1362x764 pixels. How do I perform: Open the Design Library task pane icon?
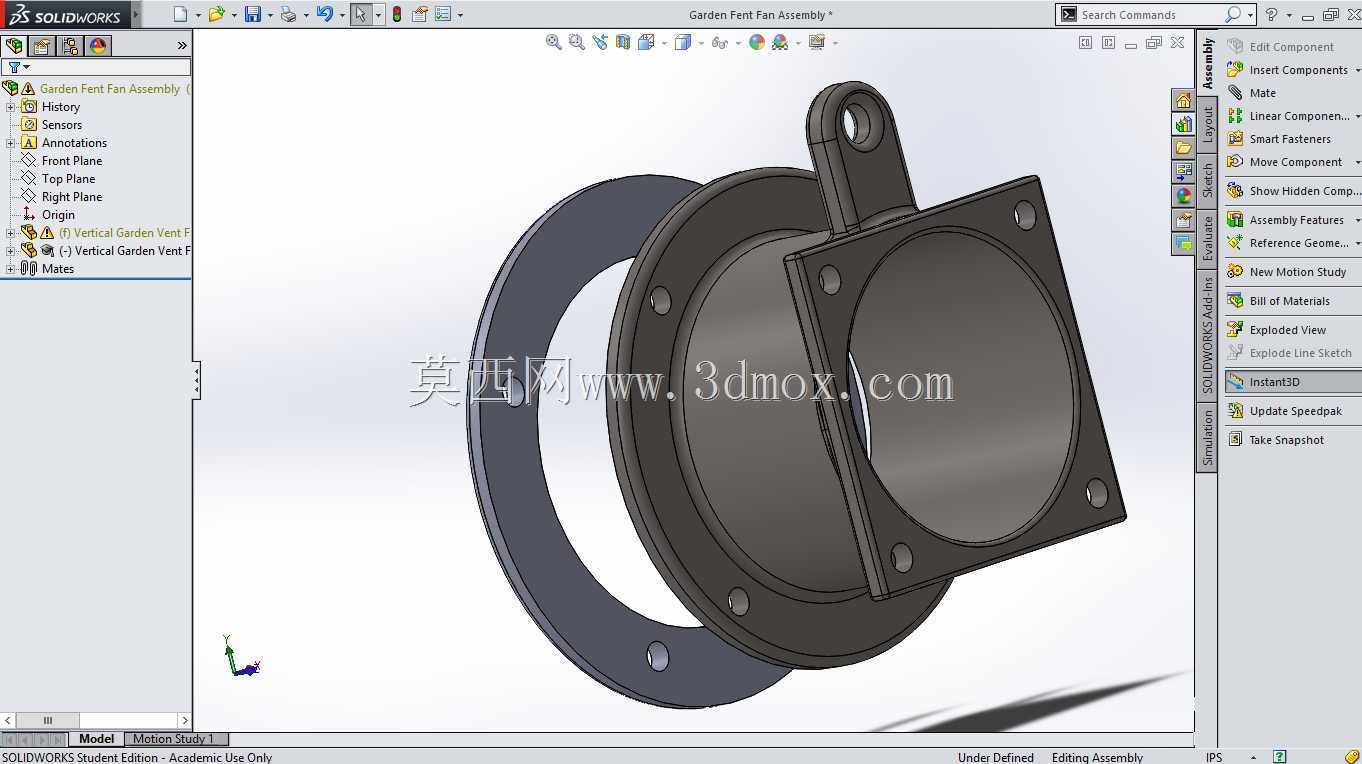(x=1184, y=125)
